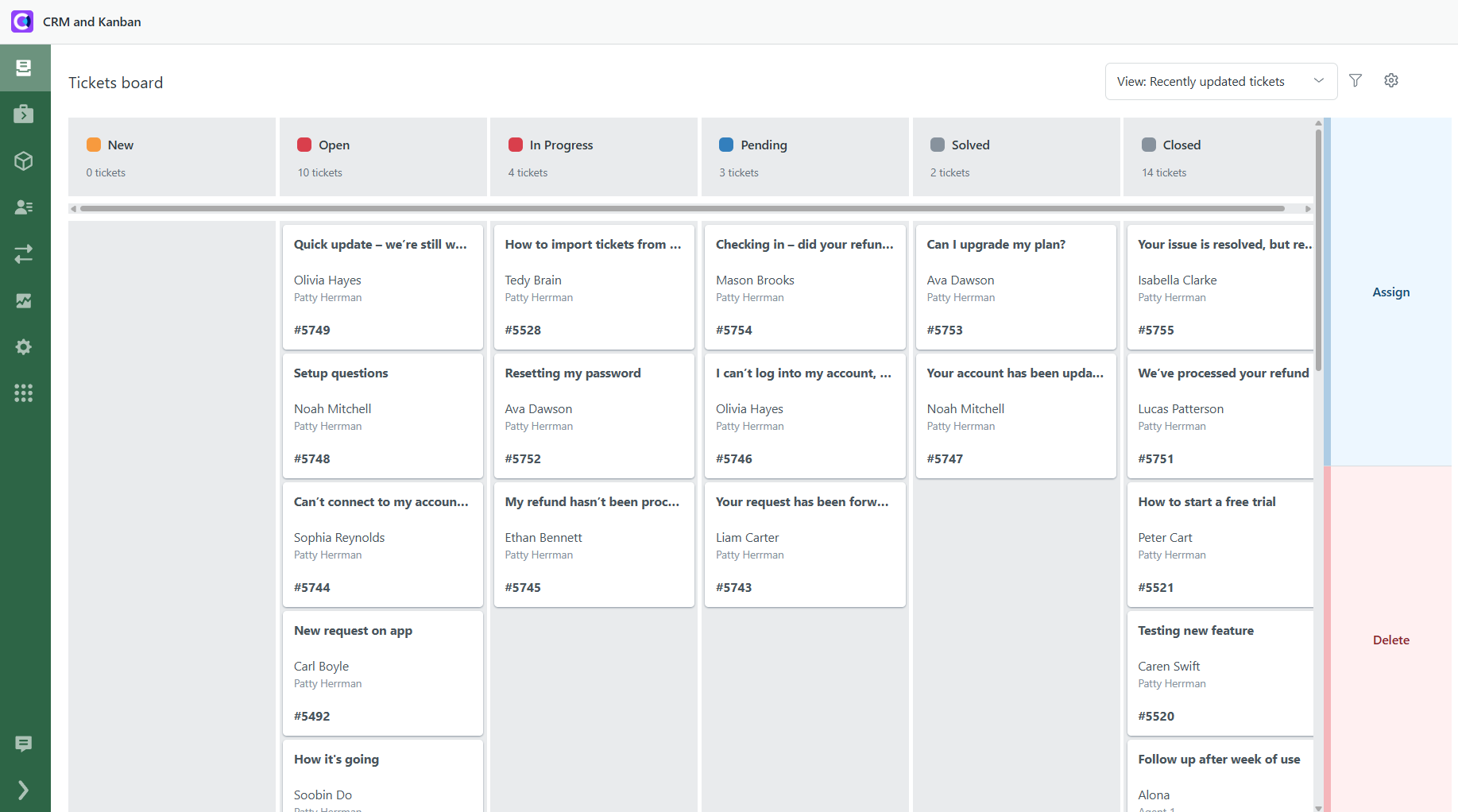
Task: Open the board settings gear icon
Action: click(1391, 80)
